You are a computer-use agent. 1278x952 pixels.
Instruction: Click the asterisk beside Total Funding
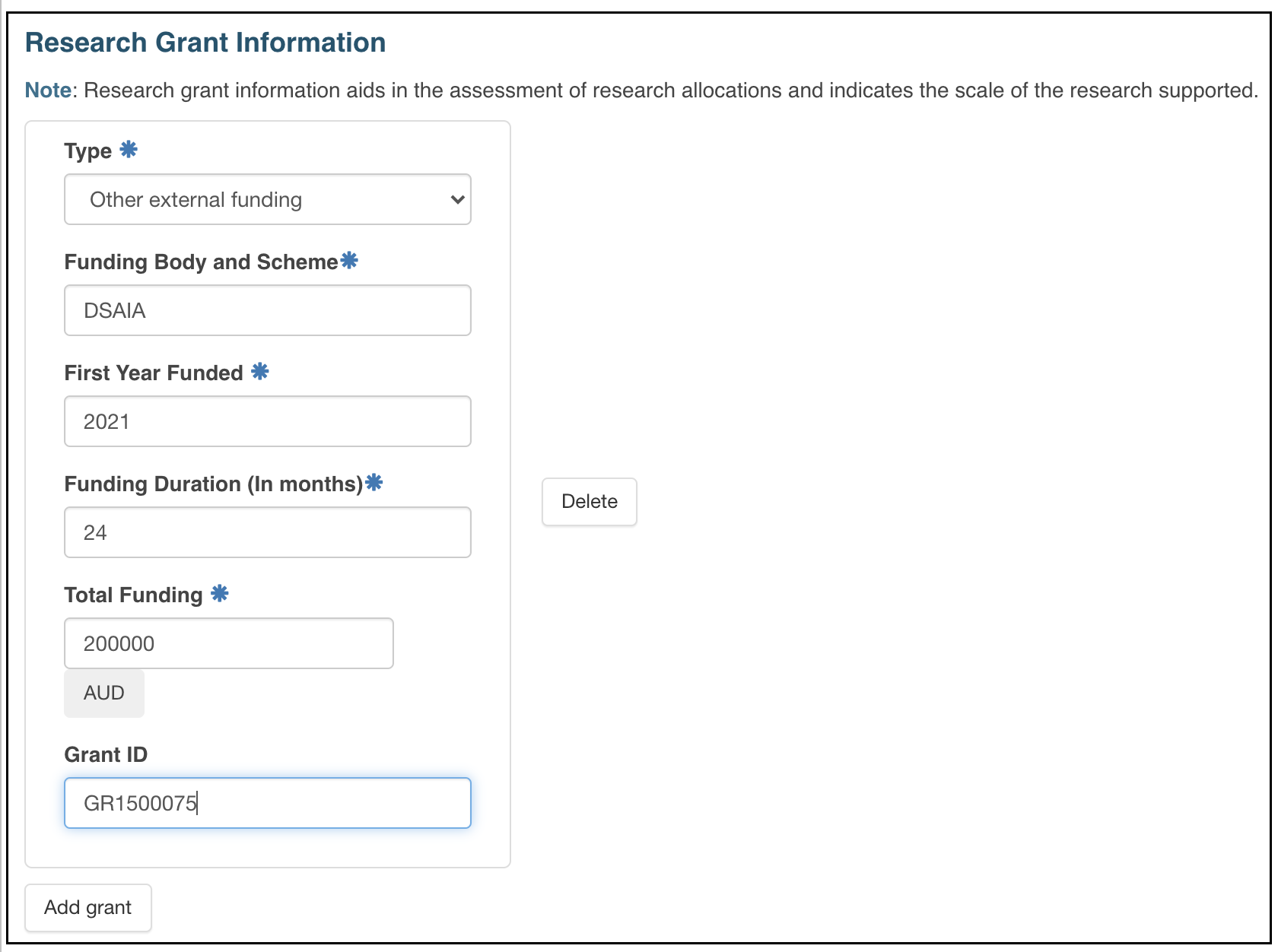click(x=219, y=593)
